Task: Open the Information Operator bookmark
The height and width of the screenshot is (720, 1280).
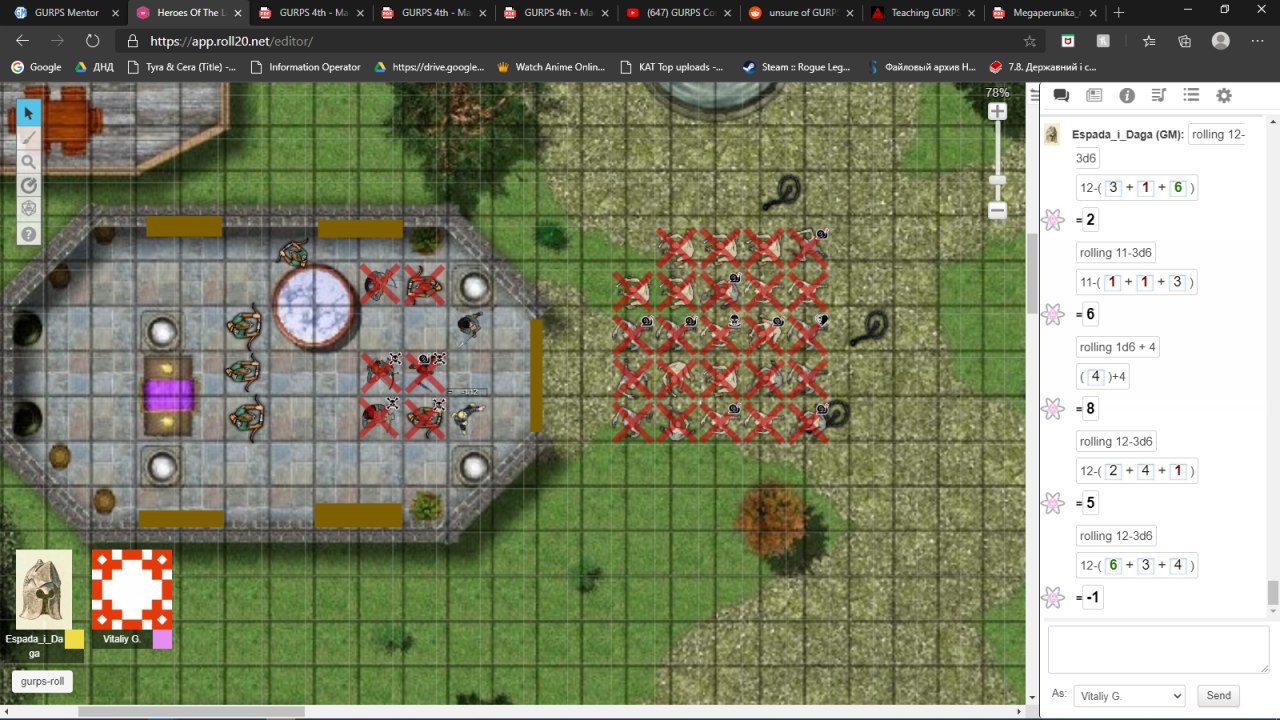Action: pyautogui.click(x=305, y=67)
